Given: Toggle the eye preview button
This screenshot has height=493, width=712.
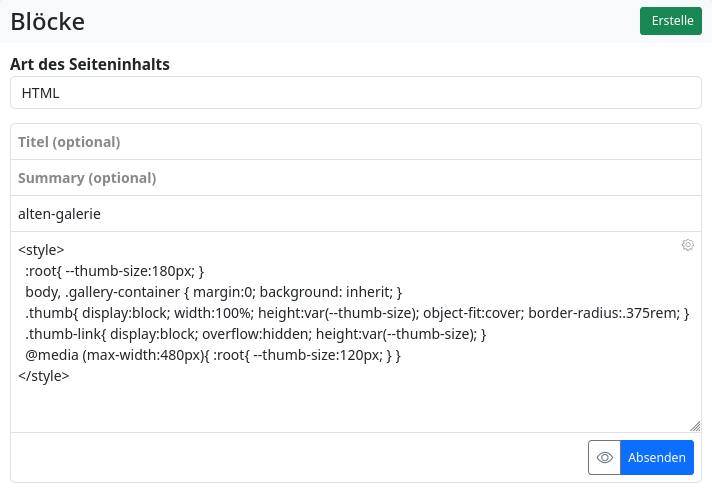Looking at the screenshot, I should click(x=604, y=457).
